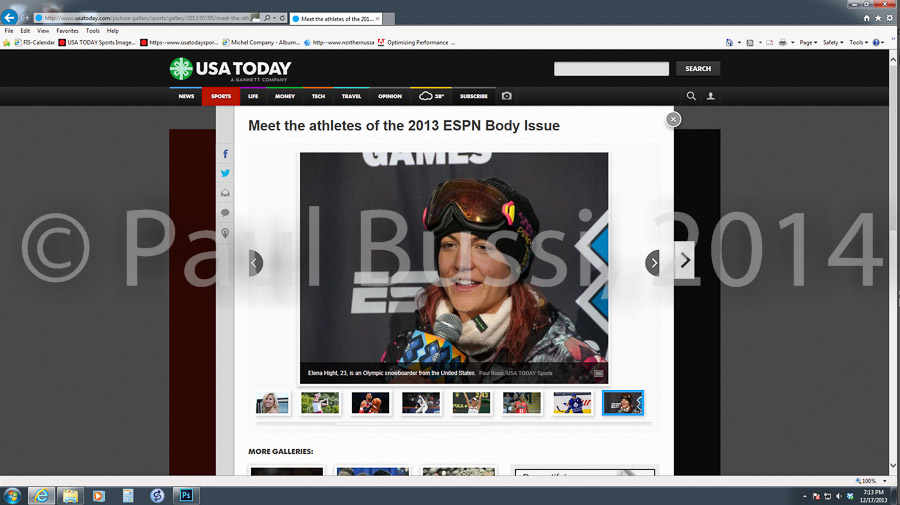Open Windows Explorer folder on taskbar
900x505 pixels.
tap(70, 495)
